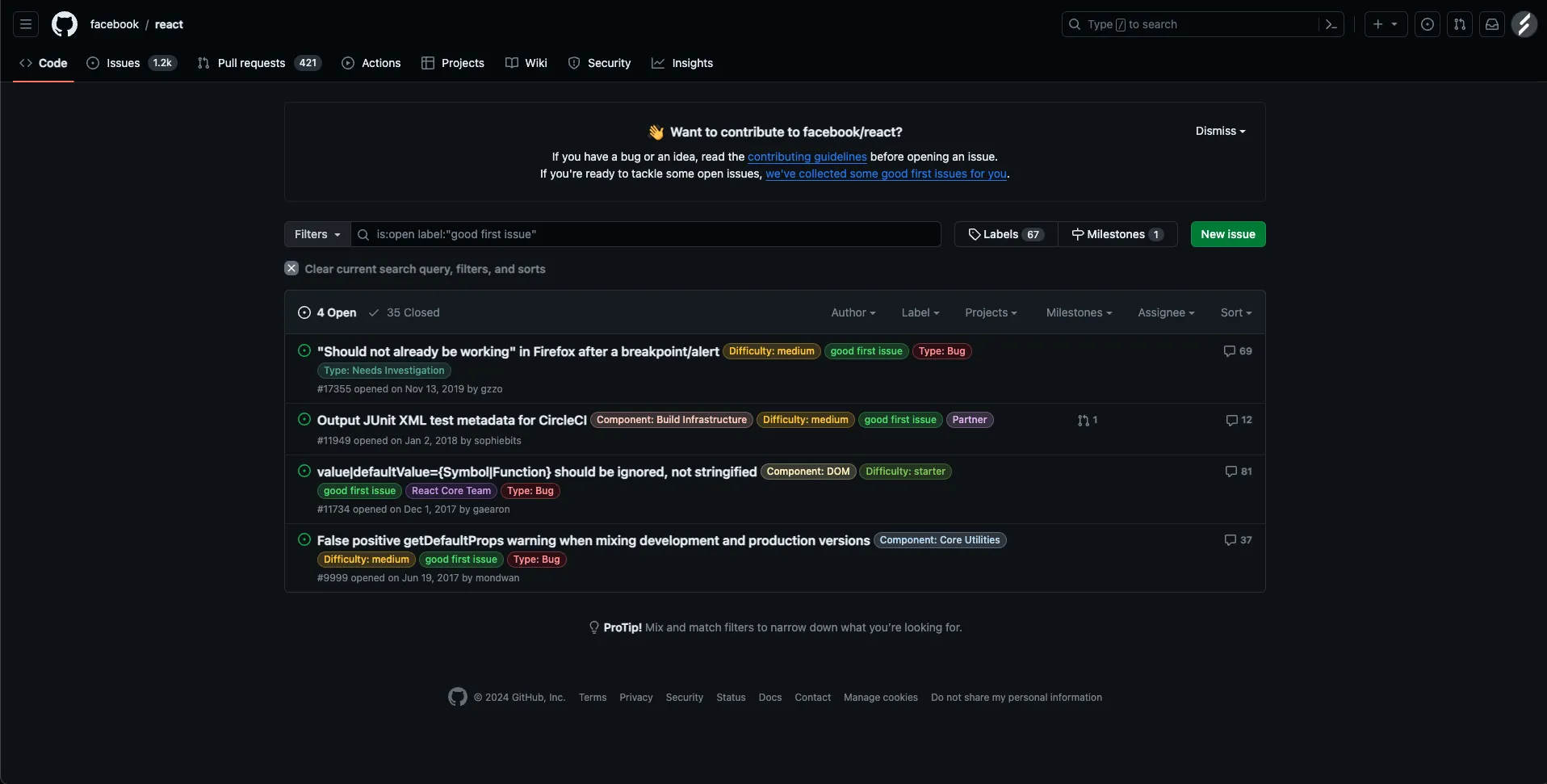The height and width of the screenshot is (784, 1547).
Task: Open the good first issues collection link
Action: (886, 174)
